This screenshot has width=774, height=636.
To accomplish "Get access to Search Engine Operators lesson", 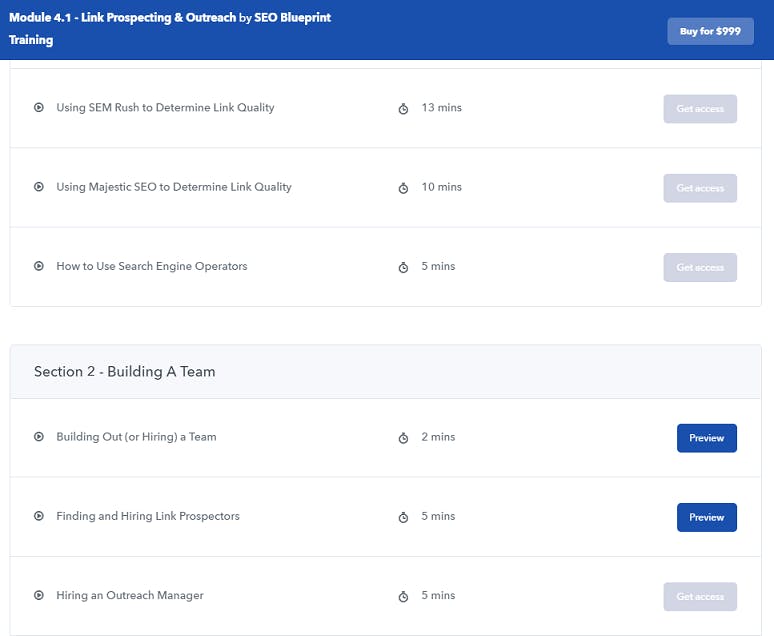I will tap(700, 268).
